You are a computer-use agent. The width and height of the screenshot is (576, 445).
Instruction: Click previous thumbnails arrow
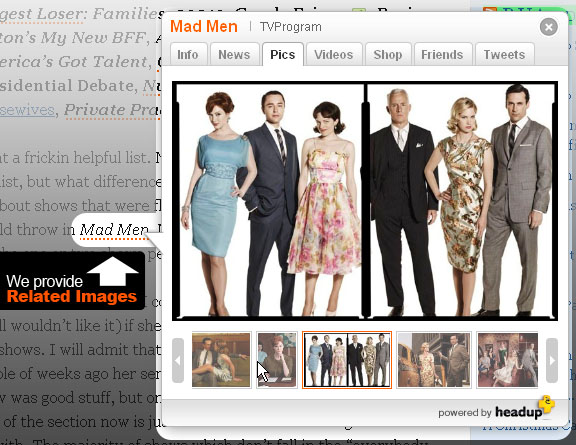tap(178, 360)
